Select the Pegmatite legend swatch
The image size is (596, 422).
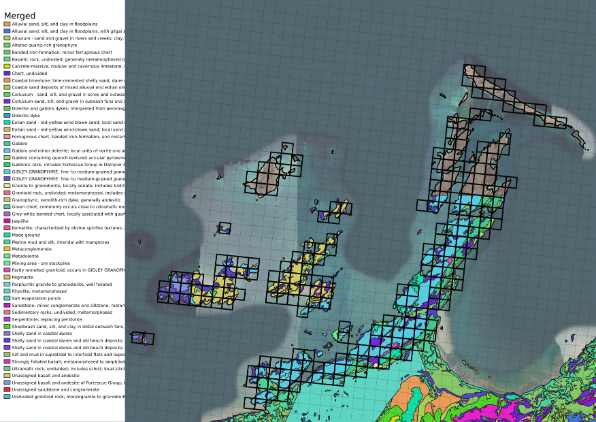click(7, 277)
